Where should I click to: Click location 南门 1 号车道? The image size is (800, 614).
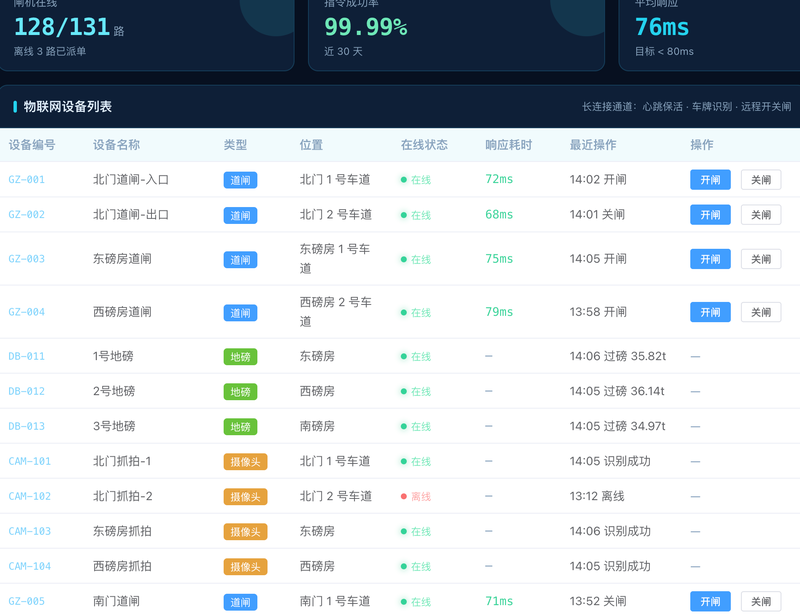pos(335,601)
